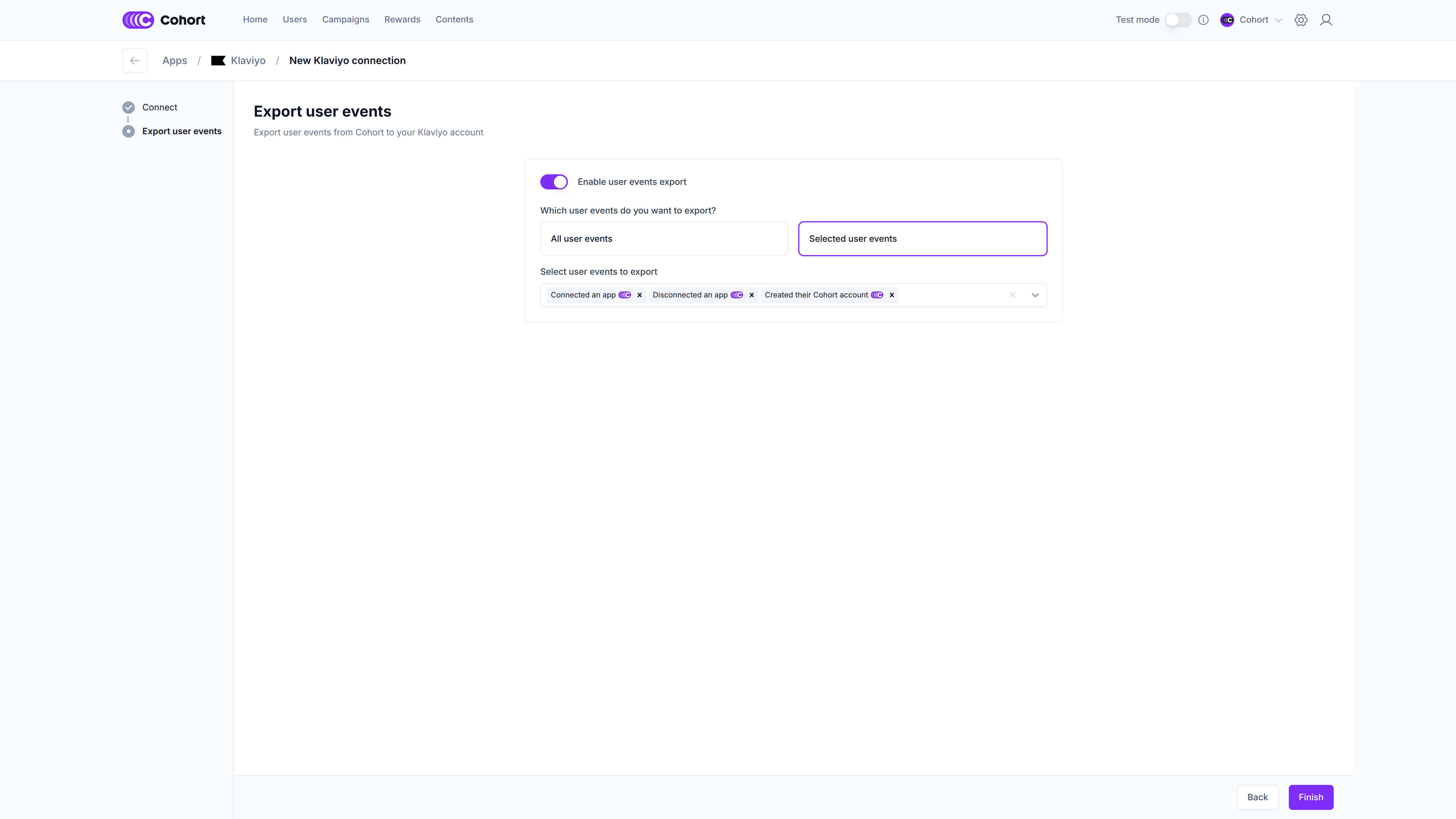Open the Campaigns menu item
Image resolution: width=1456 pixels, height=819 pixels.
pyautogui.click(x=345, y=20)
